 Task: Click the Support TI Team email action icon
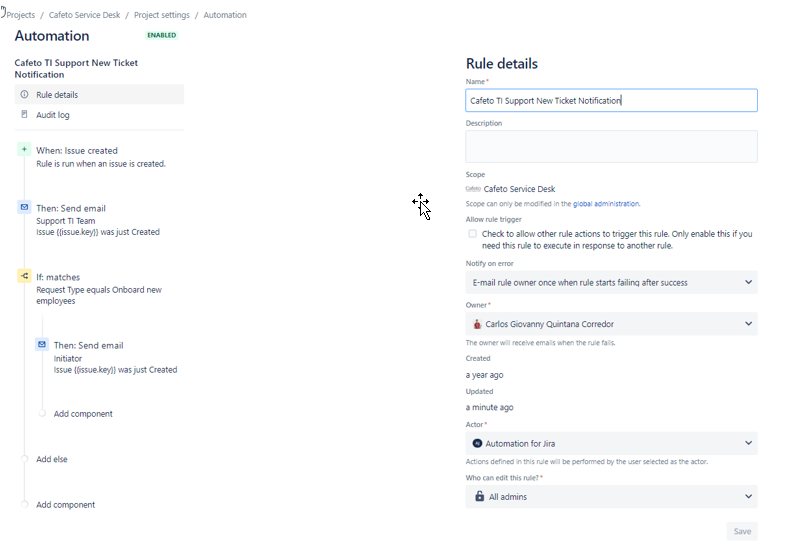24,207
